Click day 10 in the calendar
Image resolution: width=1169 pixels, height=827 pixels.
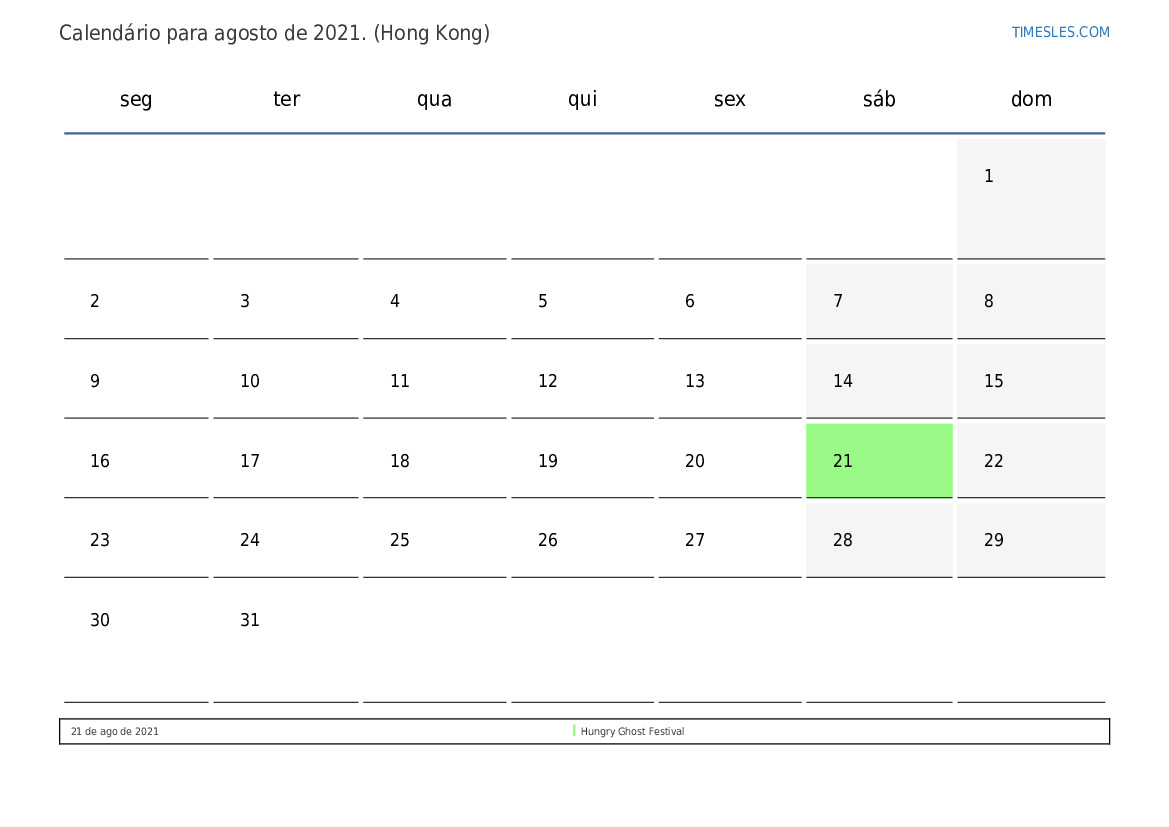click(286, 381)
